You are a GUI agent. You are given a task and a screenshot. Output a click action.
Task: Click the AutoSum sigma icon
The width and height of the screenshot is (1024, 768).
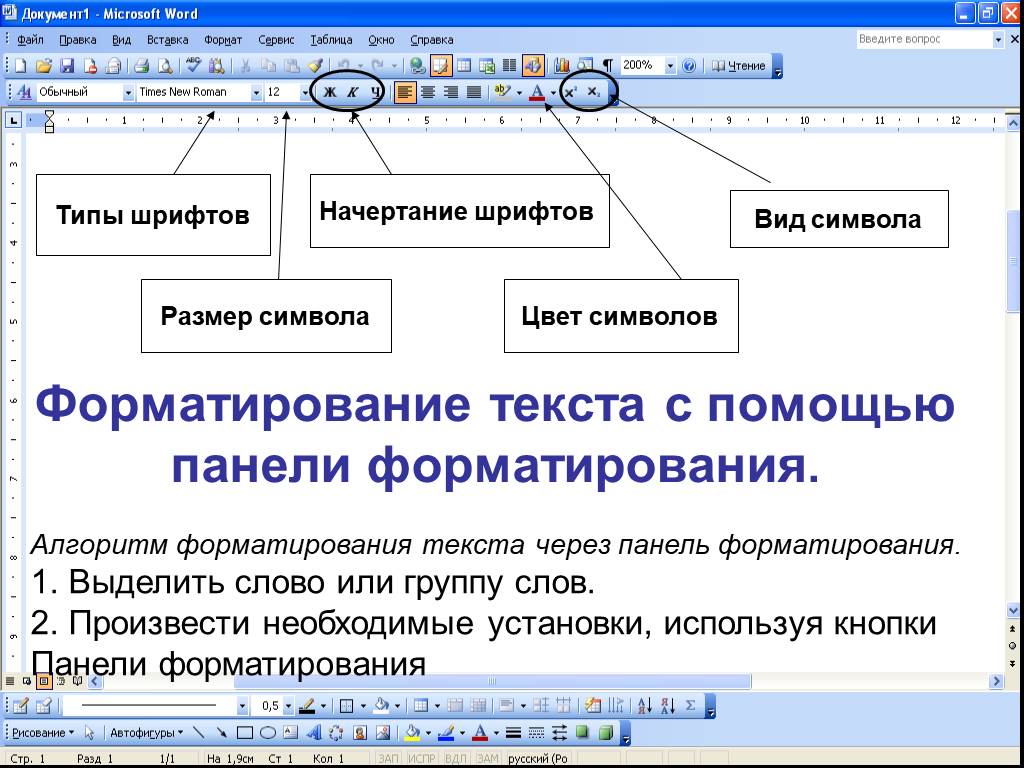point(691,705)
